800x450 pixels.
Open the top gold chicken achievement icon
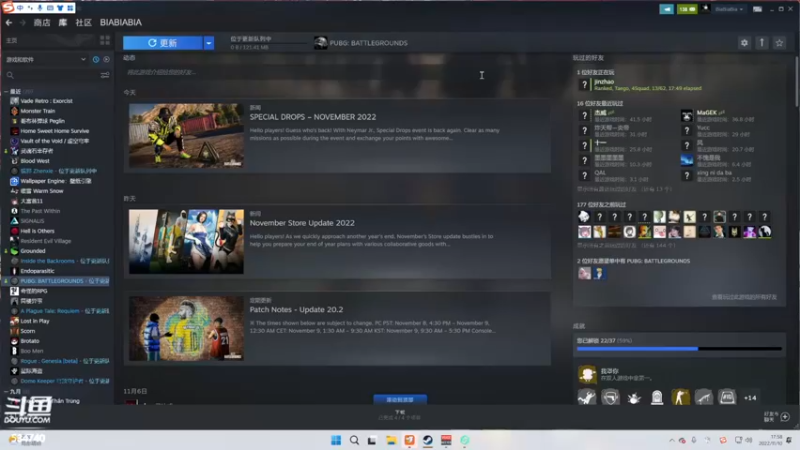(x=587, y=374)
